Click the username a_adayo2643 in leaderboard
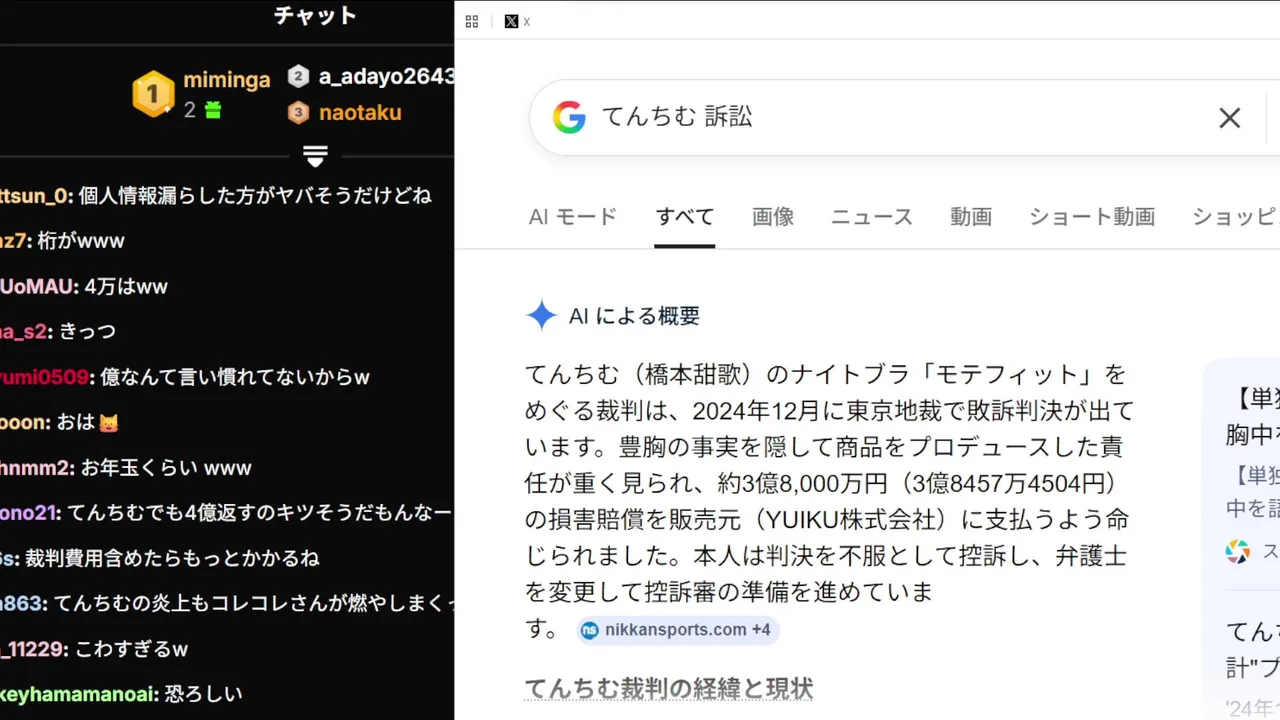Screen dimensions: 1280x720 coord(387,76)
